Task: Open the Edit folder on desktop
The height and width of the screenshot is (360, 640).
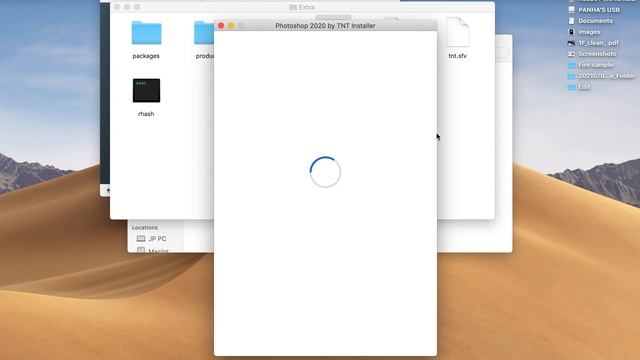Action: coord(579,87)
